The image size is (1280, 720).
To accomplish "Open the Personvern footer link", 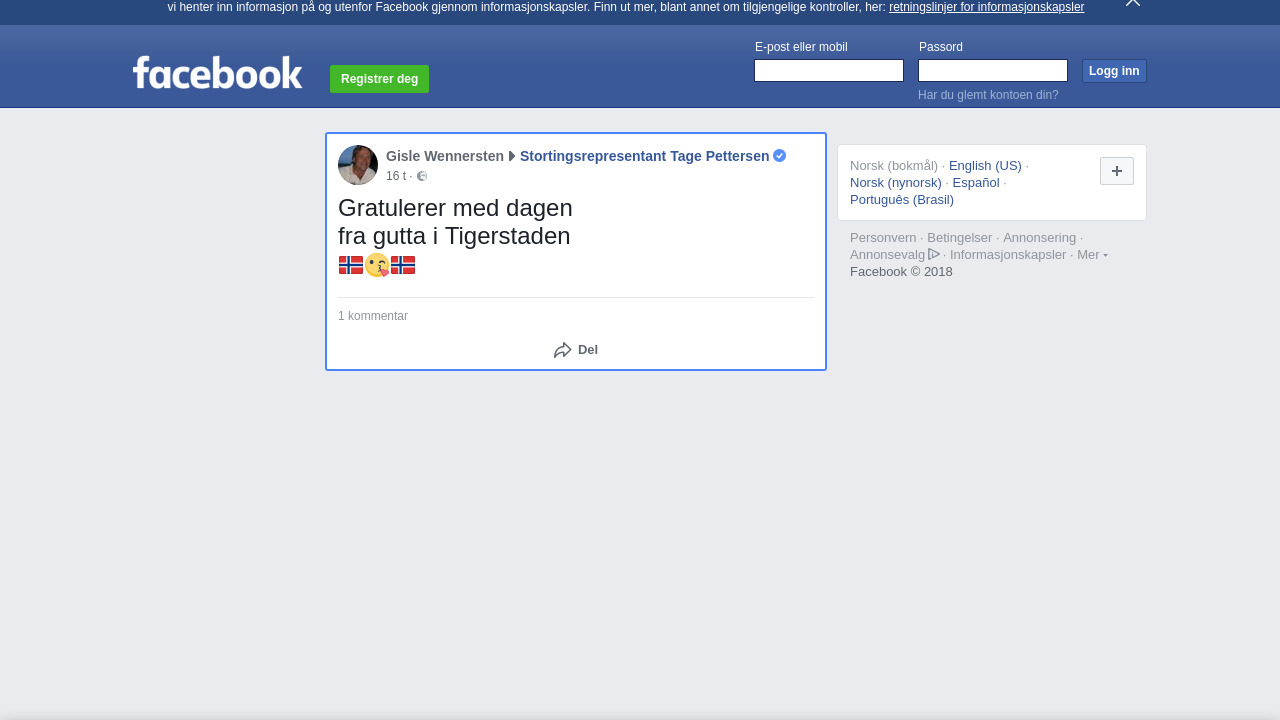I will pos(883,238).
